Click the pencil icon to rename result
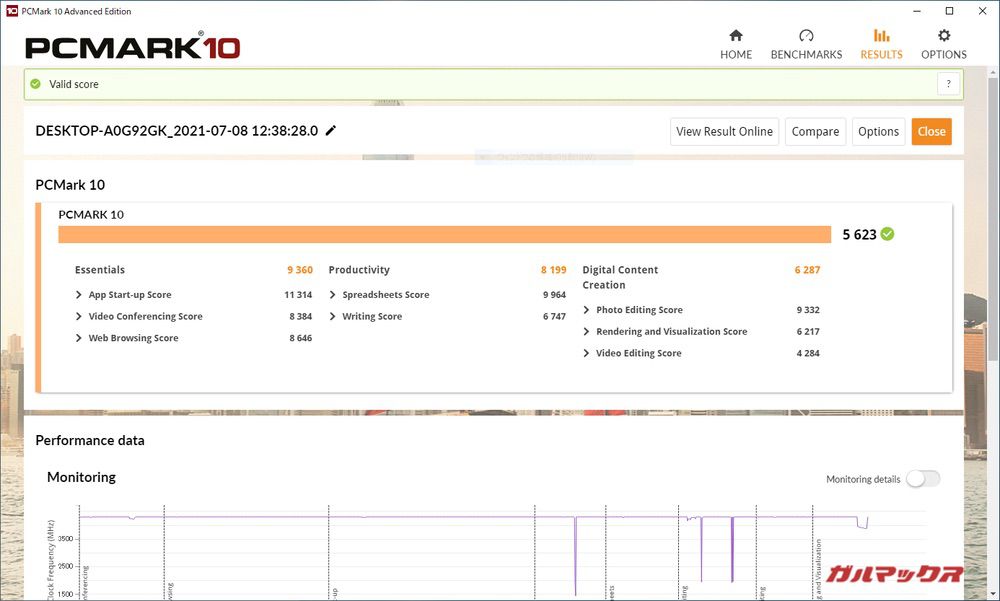 coord(331,131)
